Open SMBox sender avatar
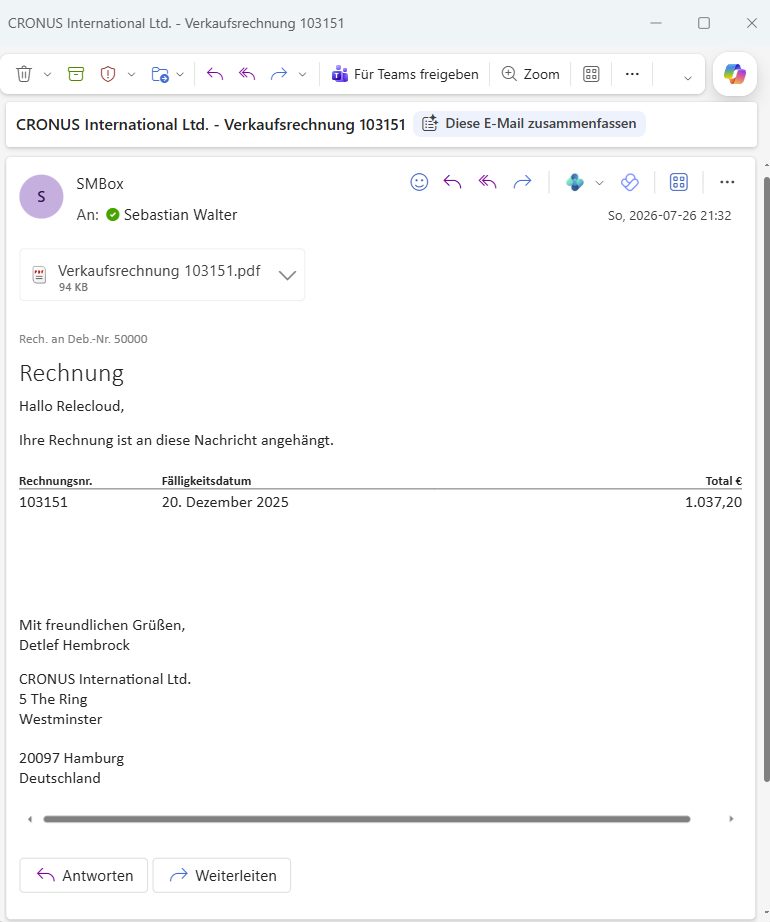The height and width of the screenshot is (922, 770). coord(41,196)
